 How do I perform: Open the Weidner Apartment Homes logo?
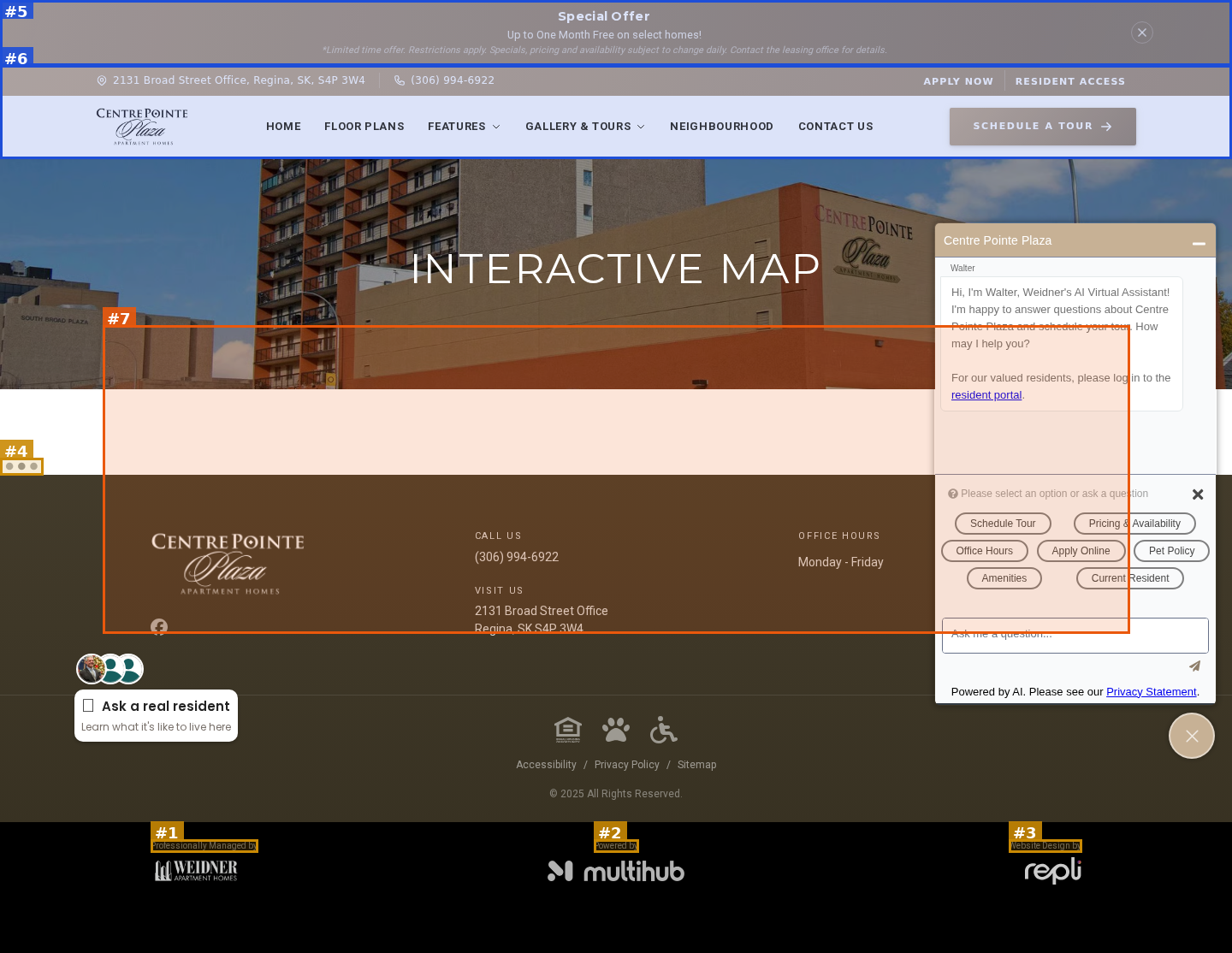coord(196,871)
